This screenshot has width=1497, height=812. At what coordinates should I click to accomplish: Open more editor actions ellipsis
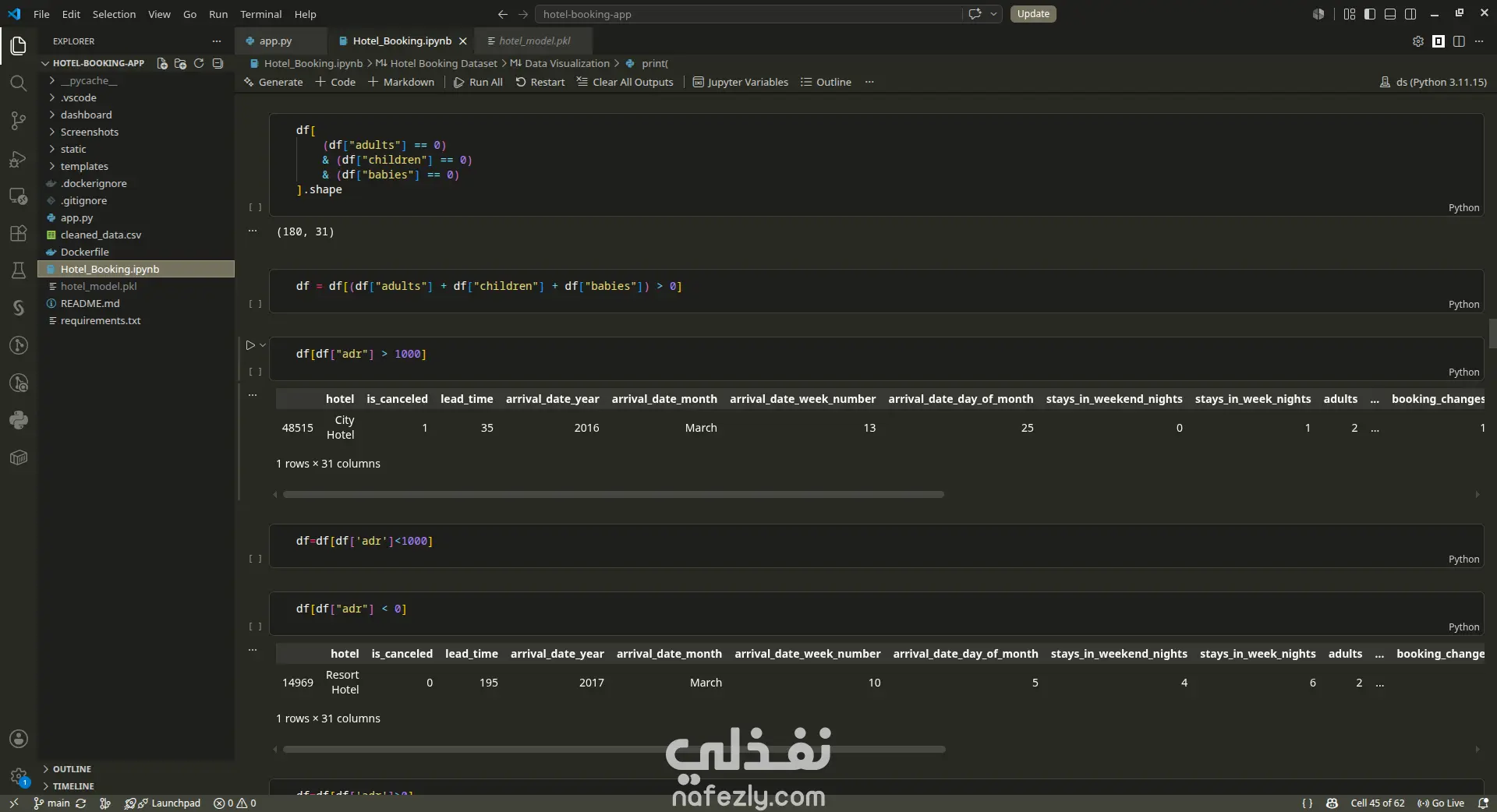[1479, 41]
